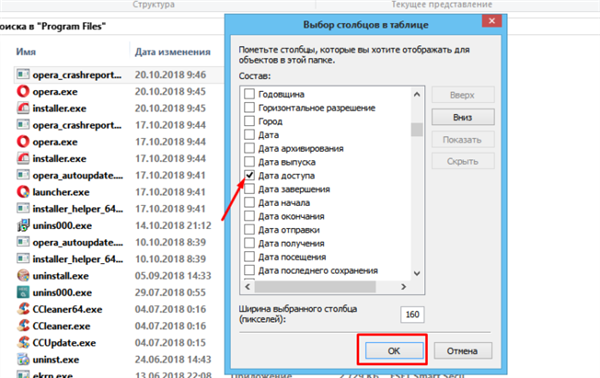Click the icon of unins000.exe dated 29.07.2018
This screenshot has width=600, height=378.
[x=23, y=292]
